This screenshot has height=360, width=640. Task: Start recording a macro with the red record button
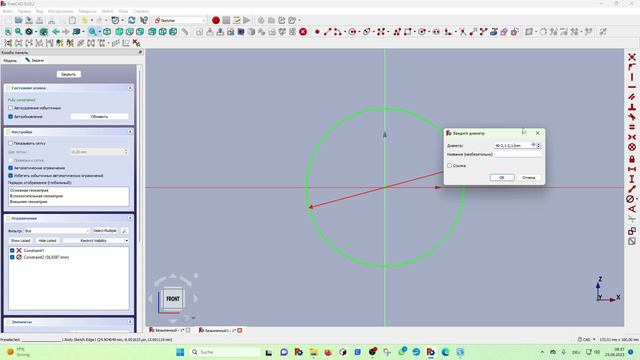[x=216, y=20]
